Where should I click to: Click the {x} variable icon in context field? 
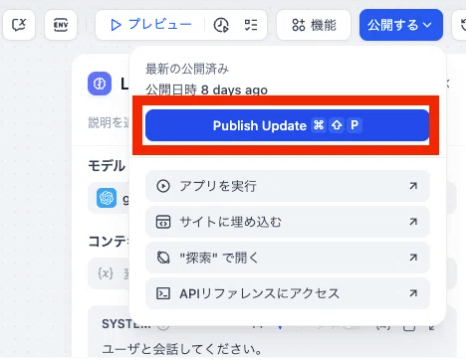[x=105, y=274]
